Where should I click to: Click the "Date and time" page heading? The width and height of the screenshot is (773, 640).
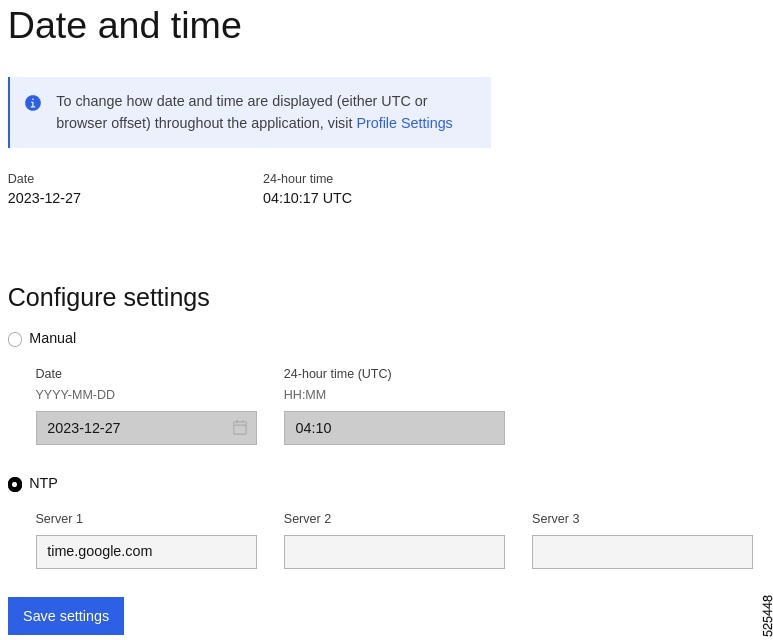pyautogui.click(x=125, y=25)
